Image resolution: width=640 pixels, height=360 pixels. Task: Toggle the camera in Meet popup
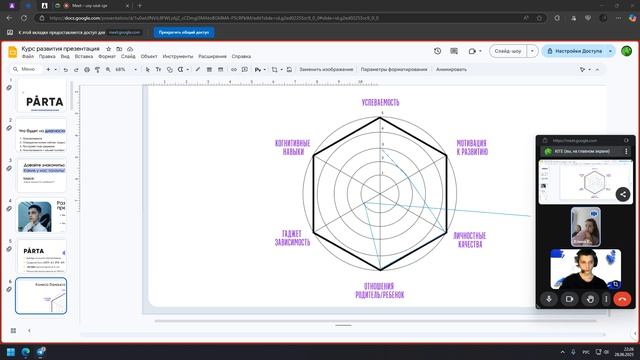pyautogui.click(x=569, y=299)
